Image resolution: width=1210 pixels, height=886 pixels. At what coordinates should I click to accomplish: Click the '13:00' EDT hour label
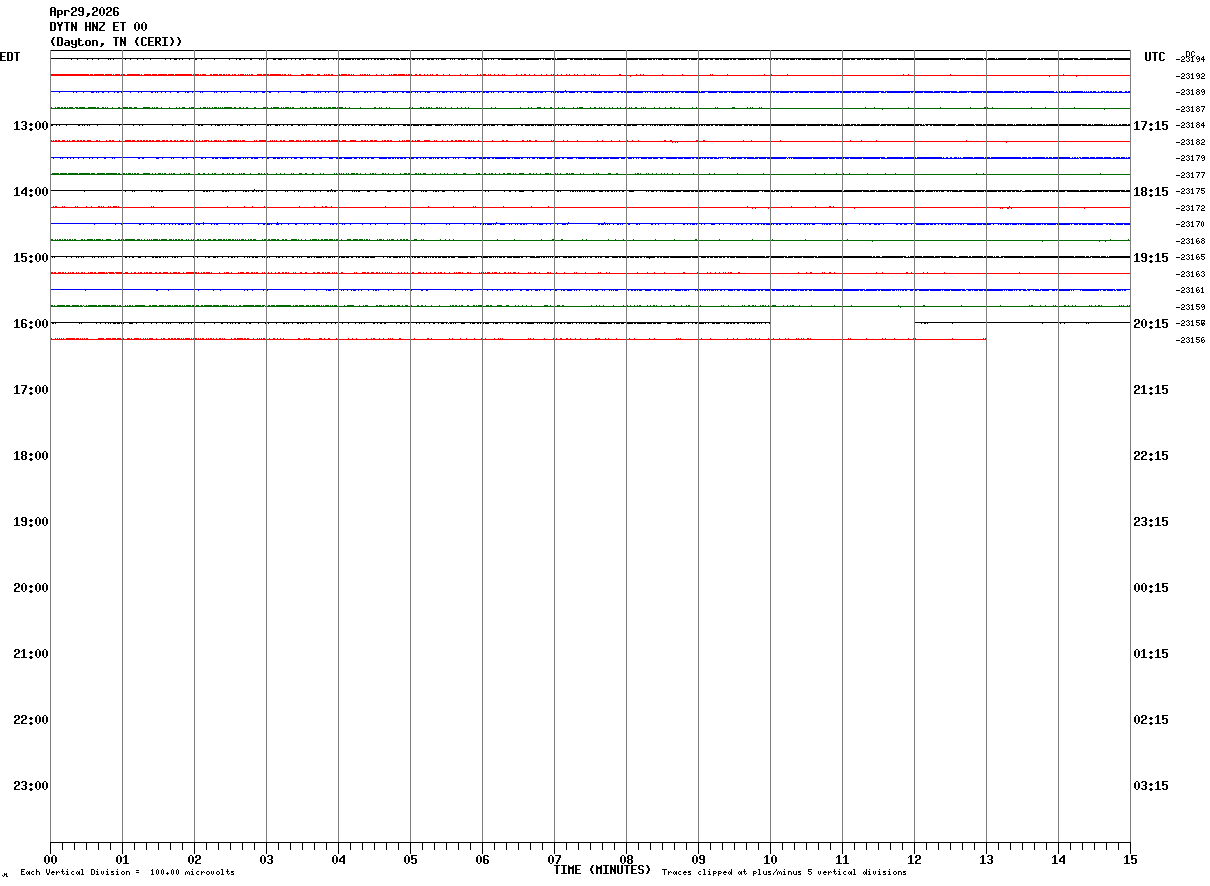(31, 125)
